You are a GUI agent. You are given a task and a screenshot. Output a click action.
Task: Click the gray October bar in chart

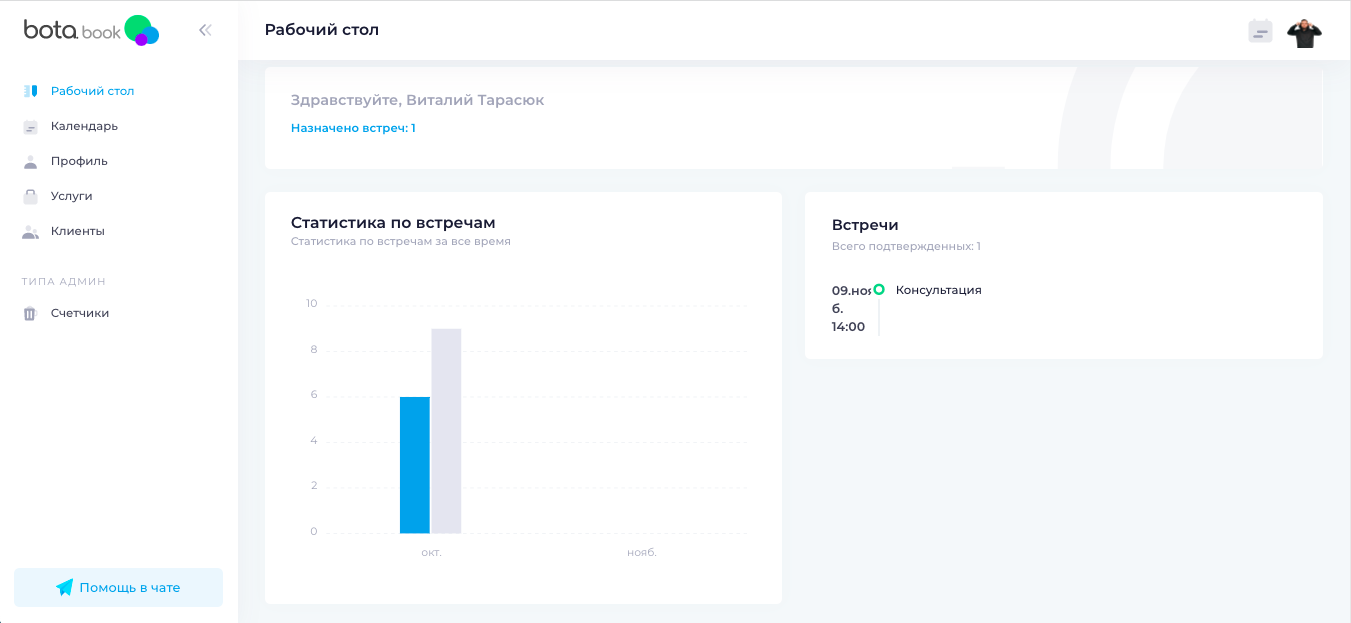[446, 430]
